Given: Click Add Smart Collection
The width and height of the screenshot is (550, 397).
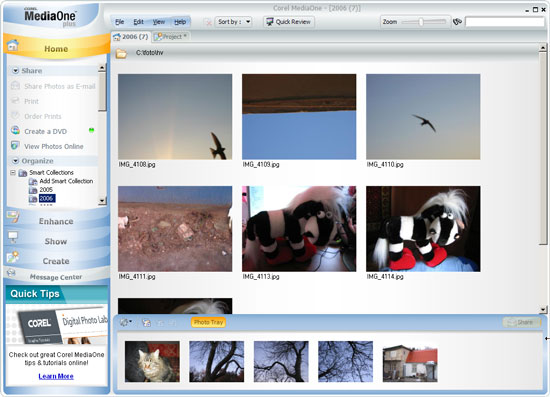Looking at the screenshot, I should 66,181.
